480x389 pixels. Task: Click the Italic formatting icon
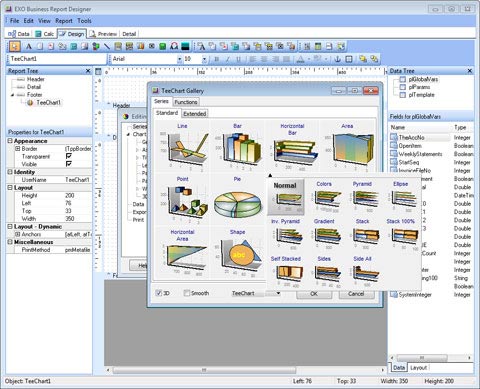(x=228, y=59)
